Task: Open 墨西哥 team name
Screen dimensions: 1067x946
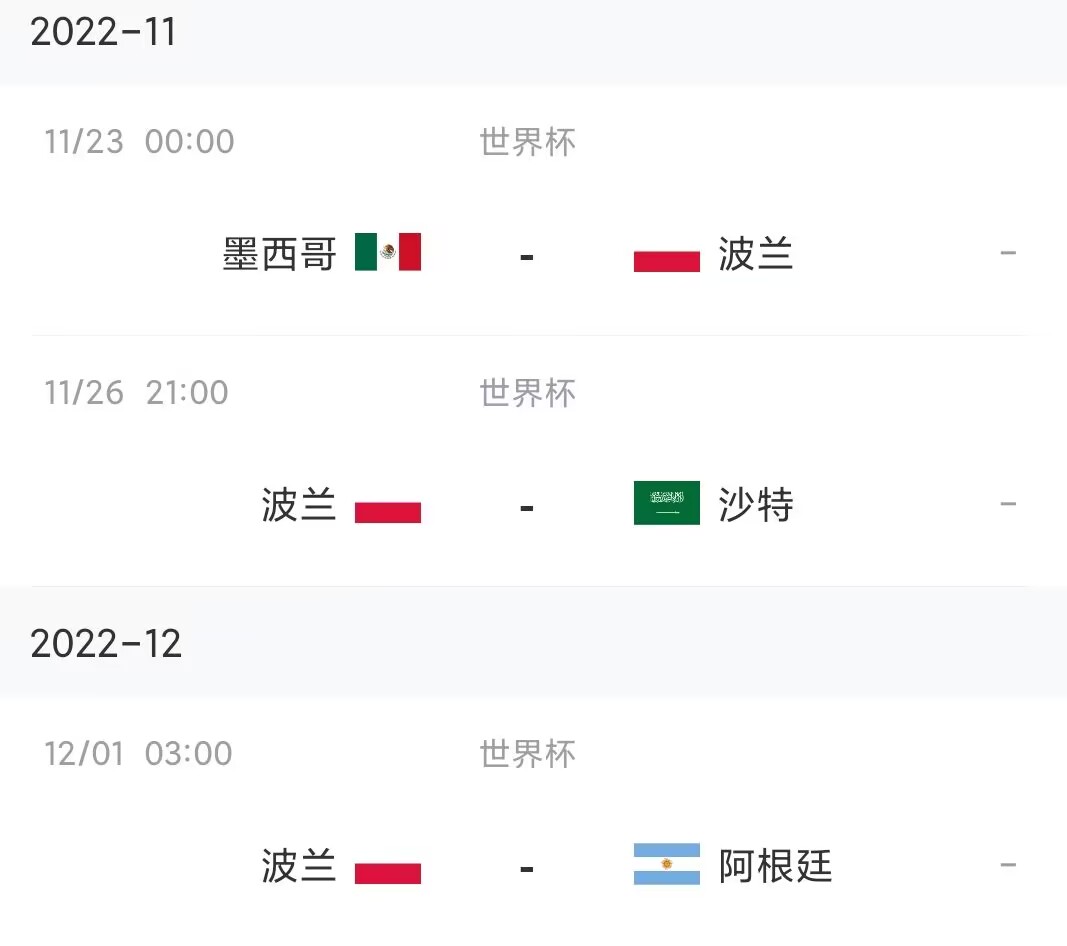Action: 280,254
